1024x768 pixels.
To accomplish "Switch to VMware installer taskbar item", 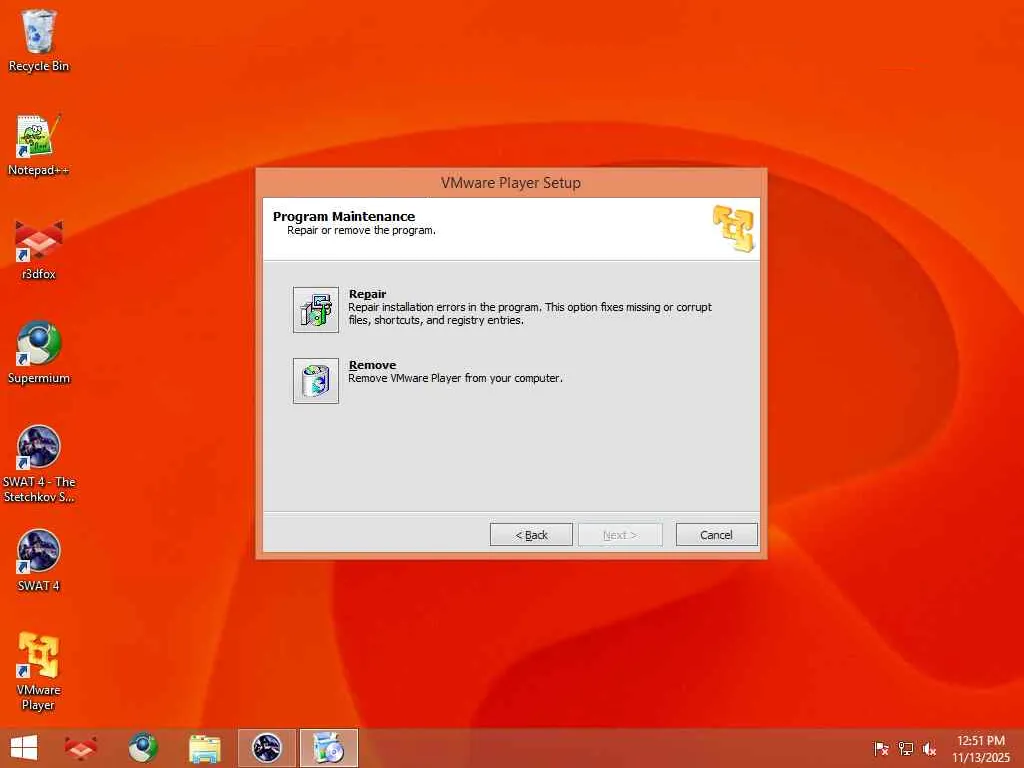I will pyautogui.click(x=329, y=748).
